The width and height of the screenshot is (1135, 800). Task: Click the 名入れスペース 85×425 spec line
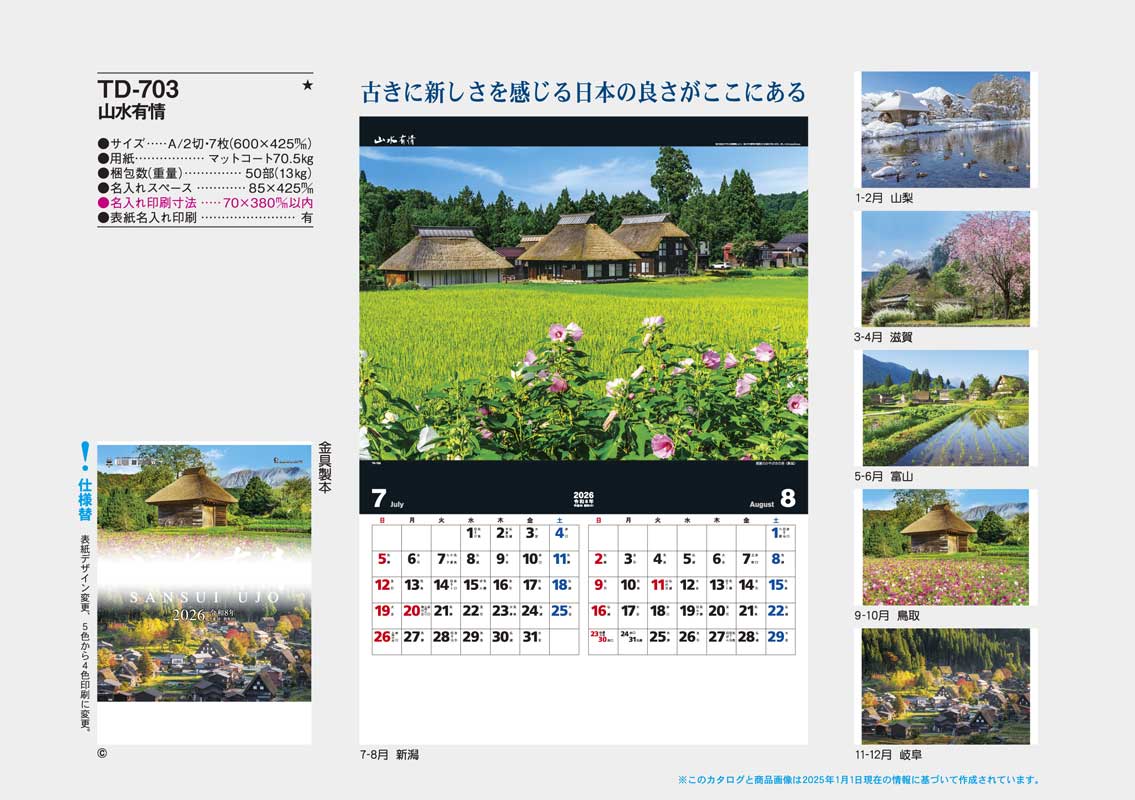pos(205,188)
